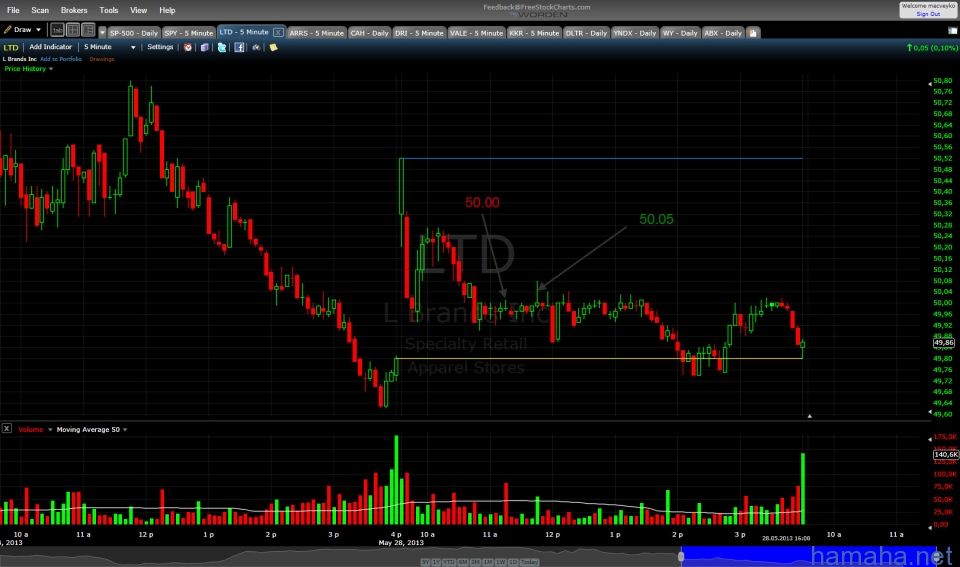This screenshot has height=567, width=960.
Task: Switch to the WY - Daily tab
Action: click(680, 33)
